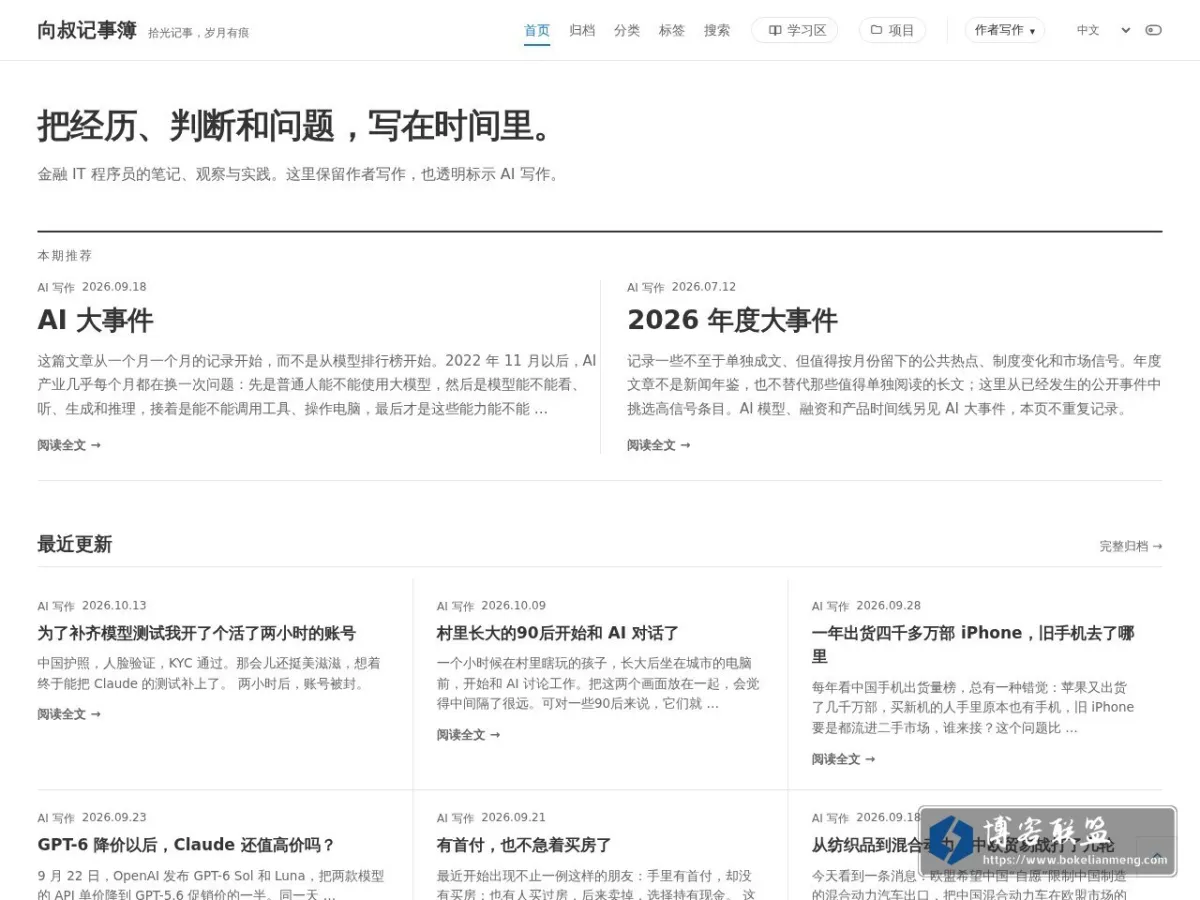This screenshot has width=1200, height=900.
Task: Click the 2026.07.12 date label
Action: coord(704,287)
